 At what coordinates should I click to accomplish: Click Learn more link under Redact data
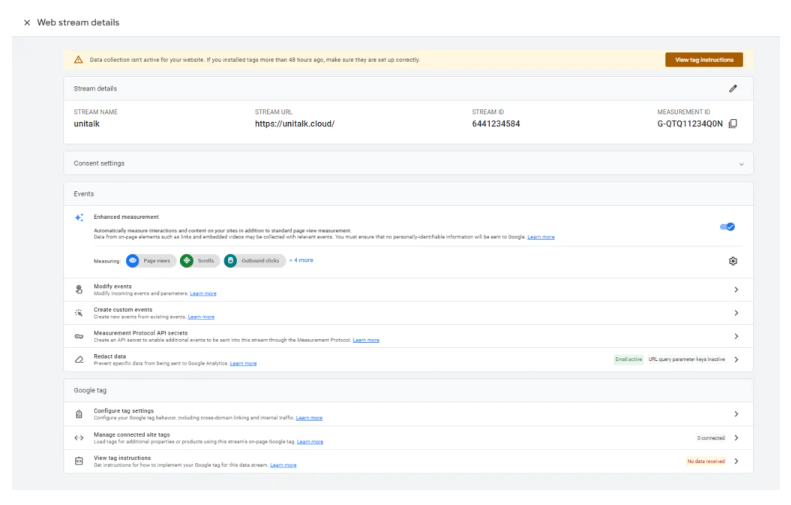coord(243,364)
